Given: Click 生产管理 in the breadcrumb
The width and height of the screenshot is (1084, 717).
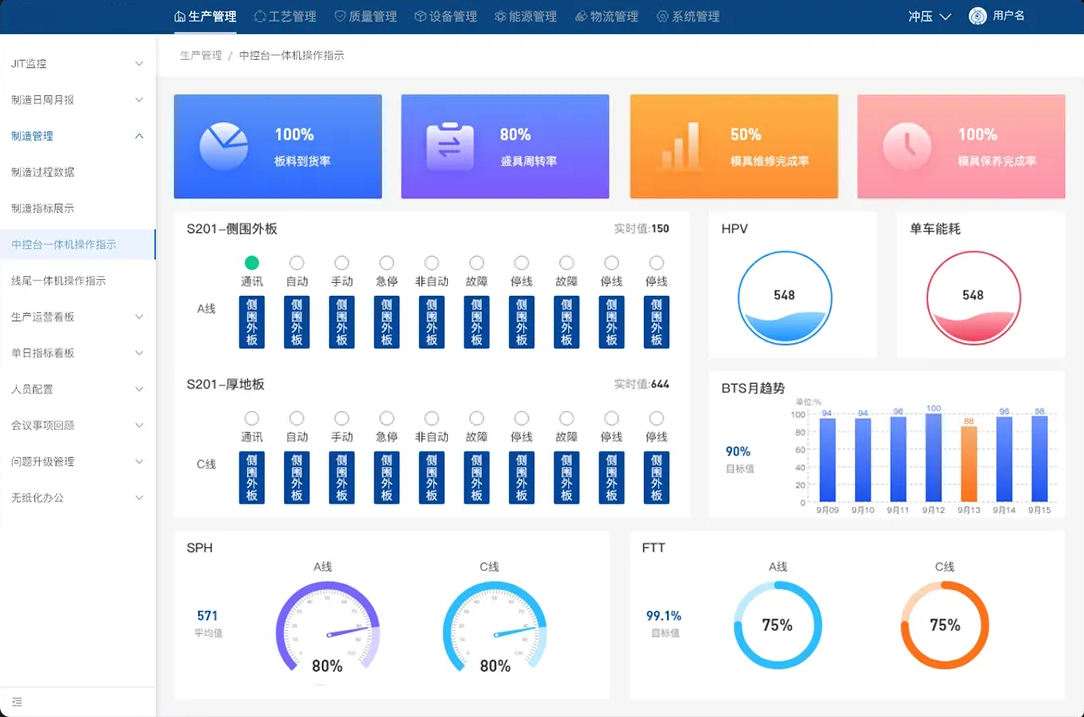Looking at the screenshot, I should [200, 56].
